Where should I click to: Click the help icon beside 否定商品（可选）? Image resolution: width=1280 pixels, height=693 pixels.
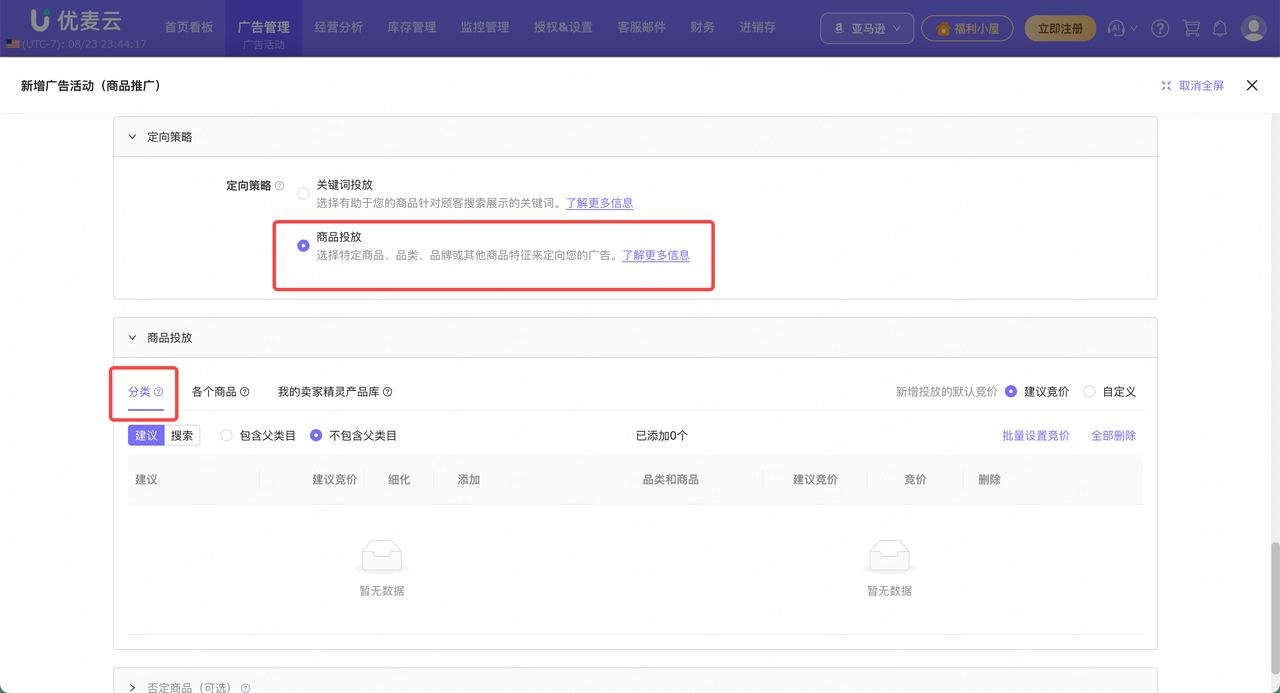246,688
